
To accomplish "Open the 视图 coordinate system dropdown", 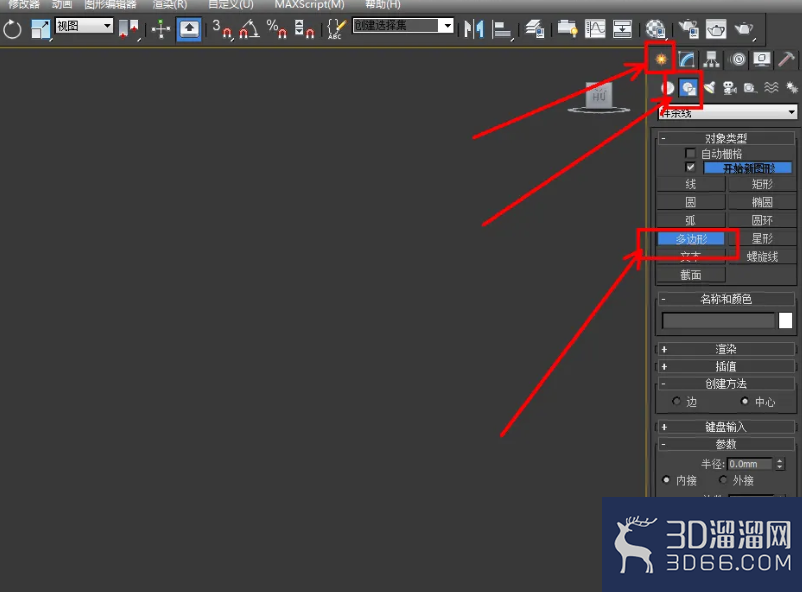I will 84,26.
